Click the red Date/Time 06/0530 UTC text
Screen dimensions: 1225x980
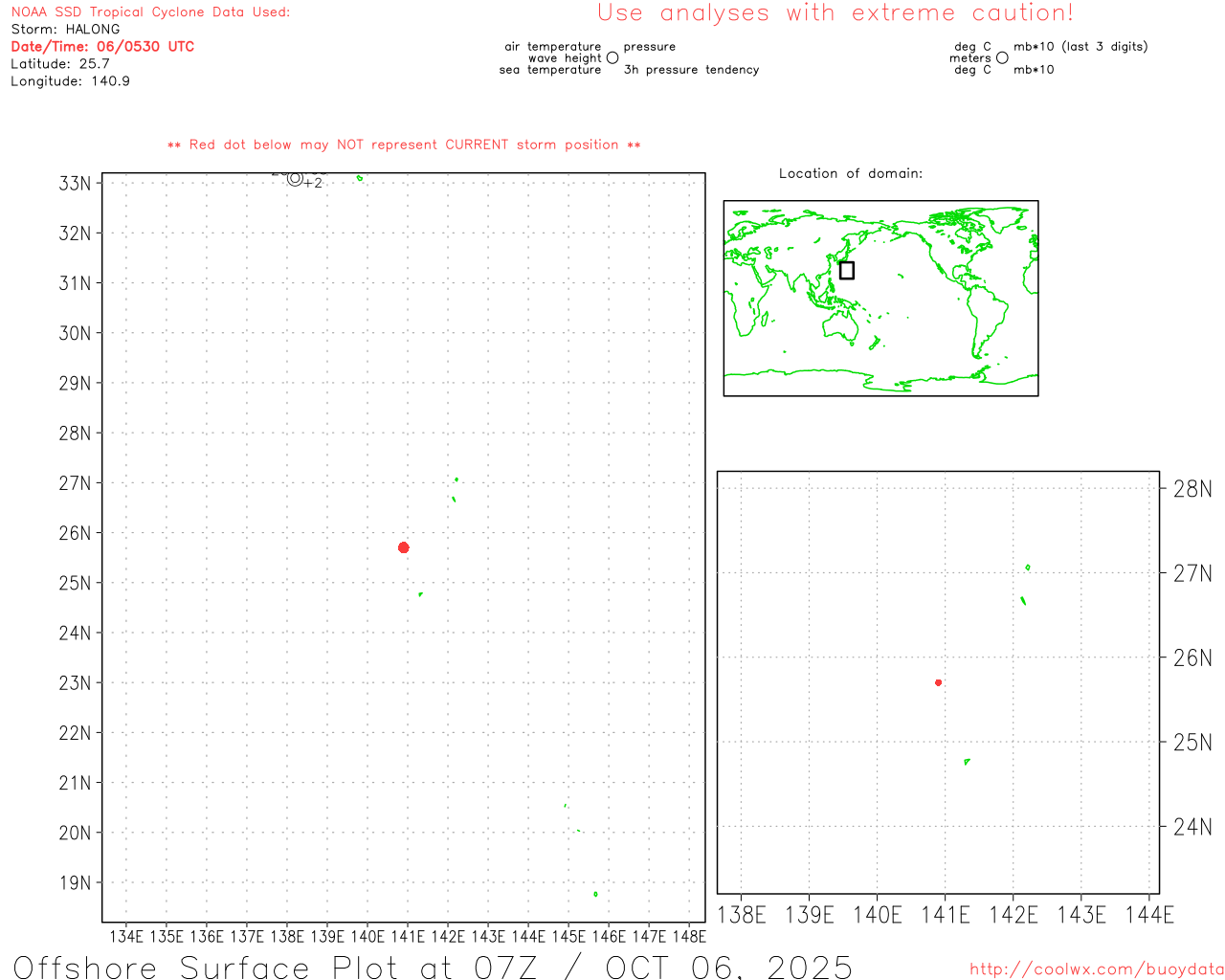tap(102, 47)
